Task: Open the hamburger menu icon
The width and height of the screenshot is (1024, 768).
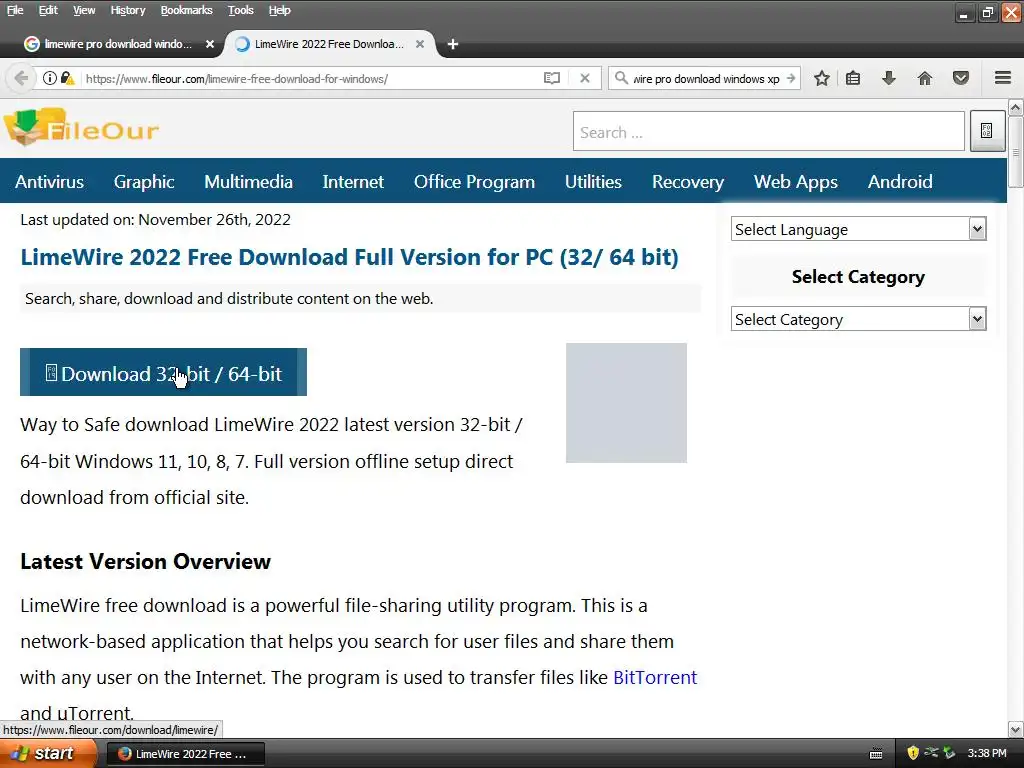Action: [1003, 78]
